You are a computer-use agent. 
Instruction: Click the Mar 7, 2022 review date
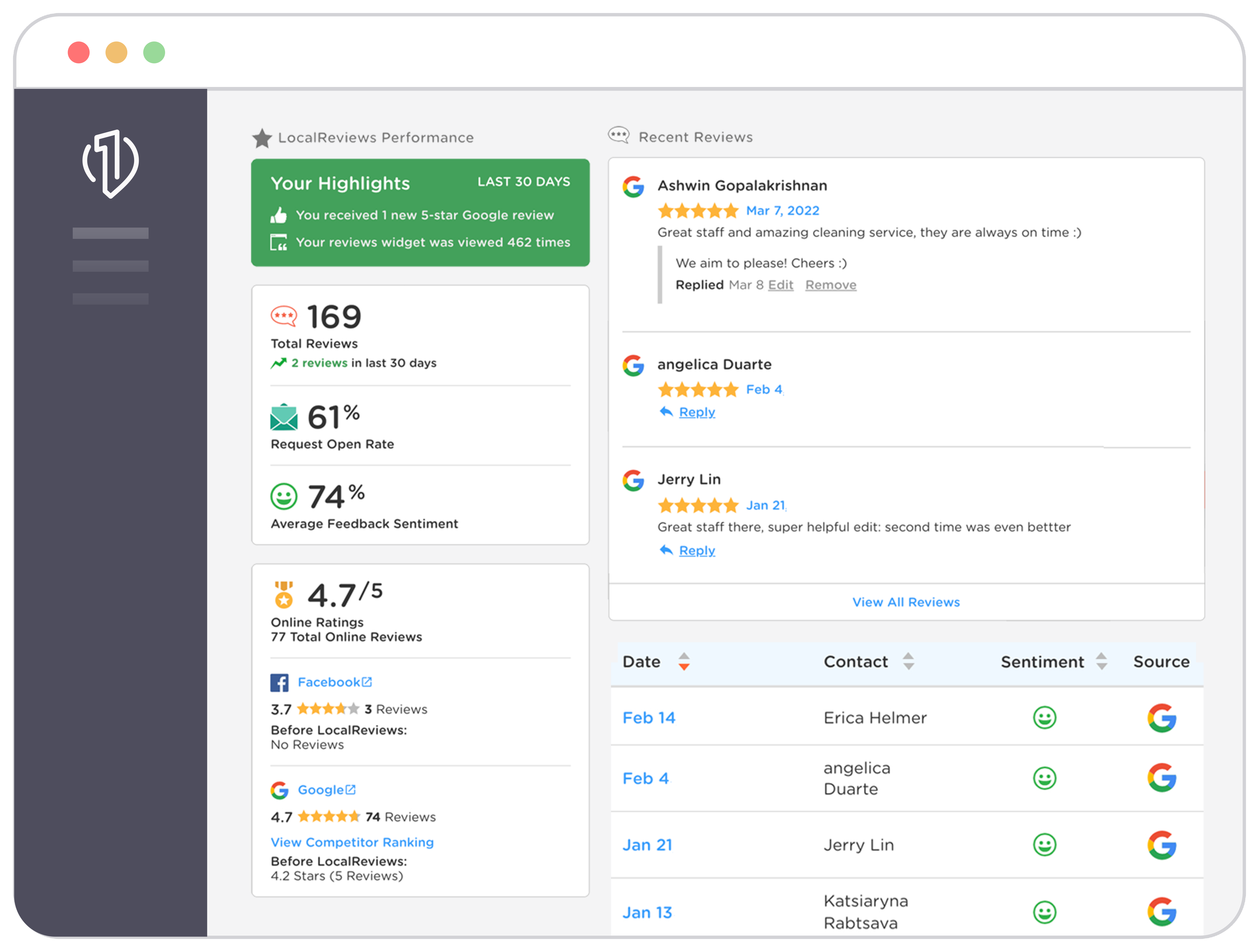pyautogui.click(x=783, y=211)
